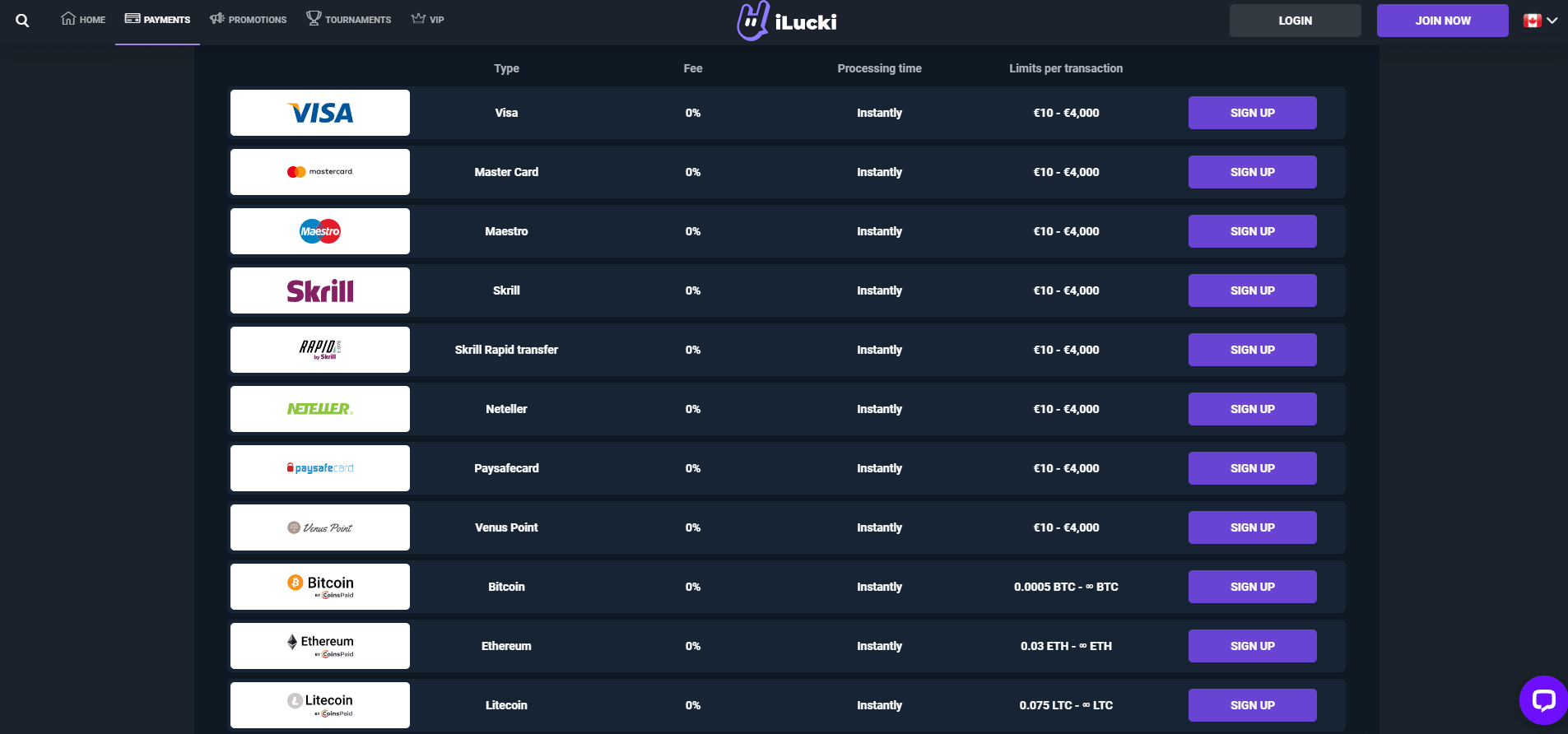This screenshot has height=734, width=1568.
Task: Sign up via the Venus Point row
Action: (x=1252, y=527)
